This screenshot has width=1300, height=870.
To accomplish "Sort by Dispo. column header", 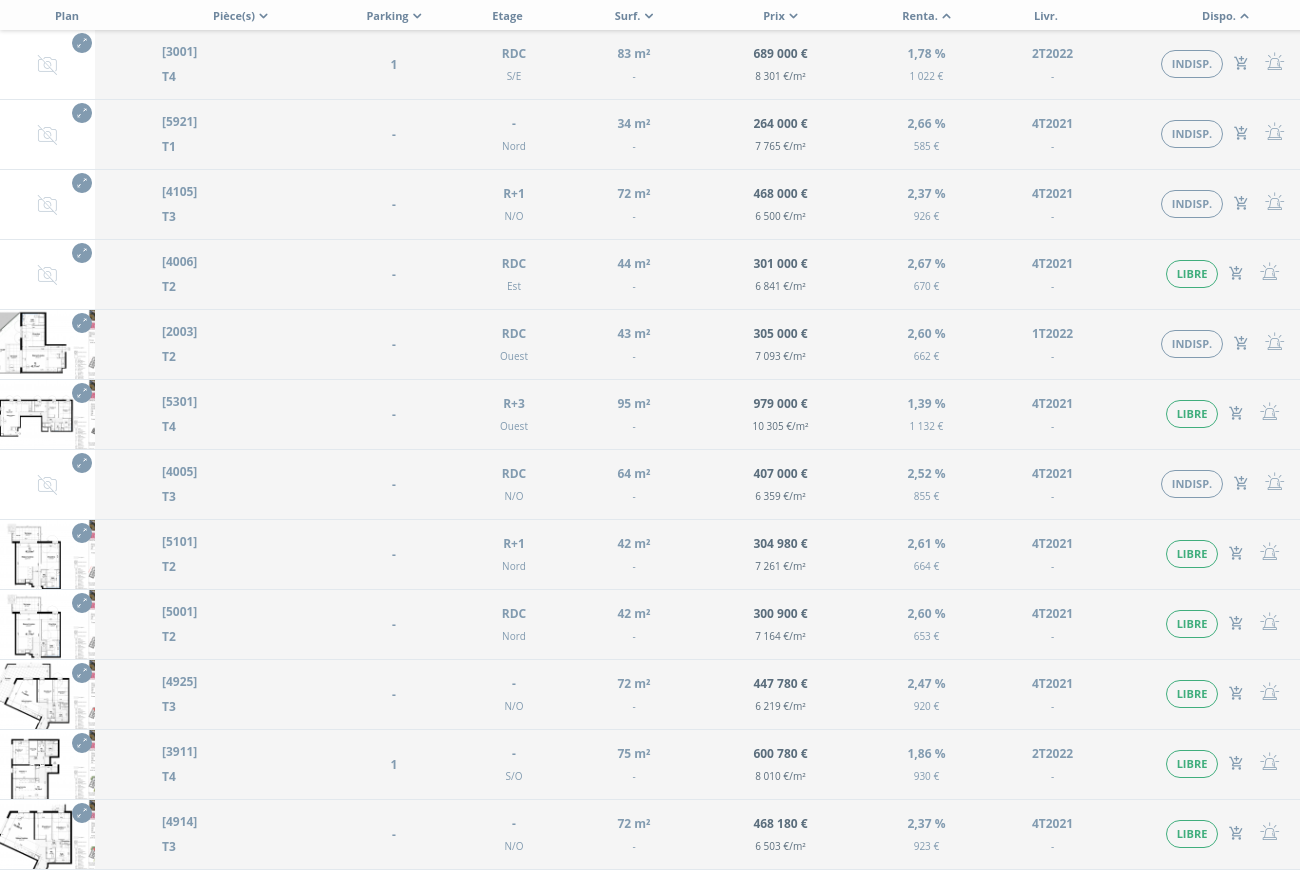I will (x=1225, y=16).
